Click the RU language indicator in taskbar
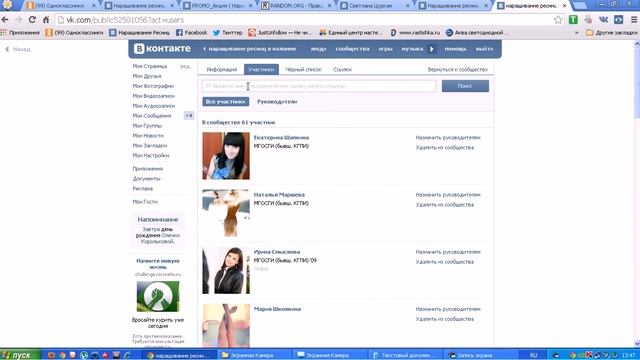This screenshot has height=360, width=640. (533, 355)
